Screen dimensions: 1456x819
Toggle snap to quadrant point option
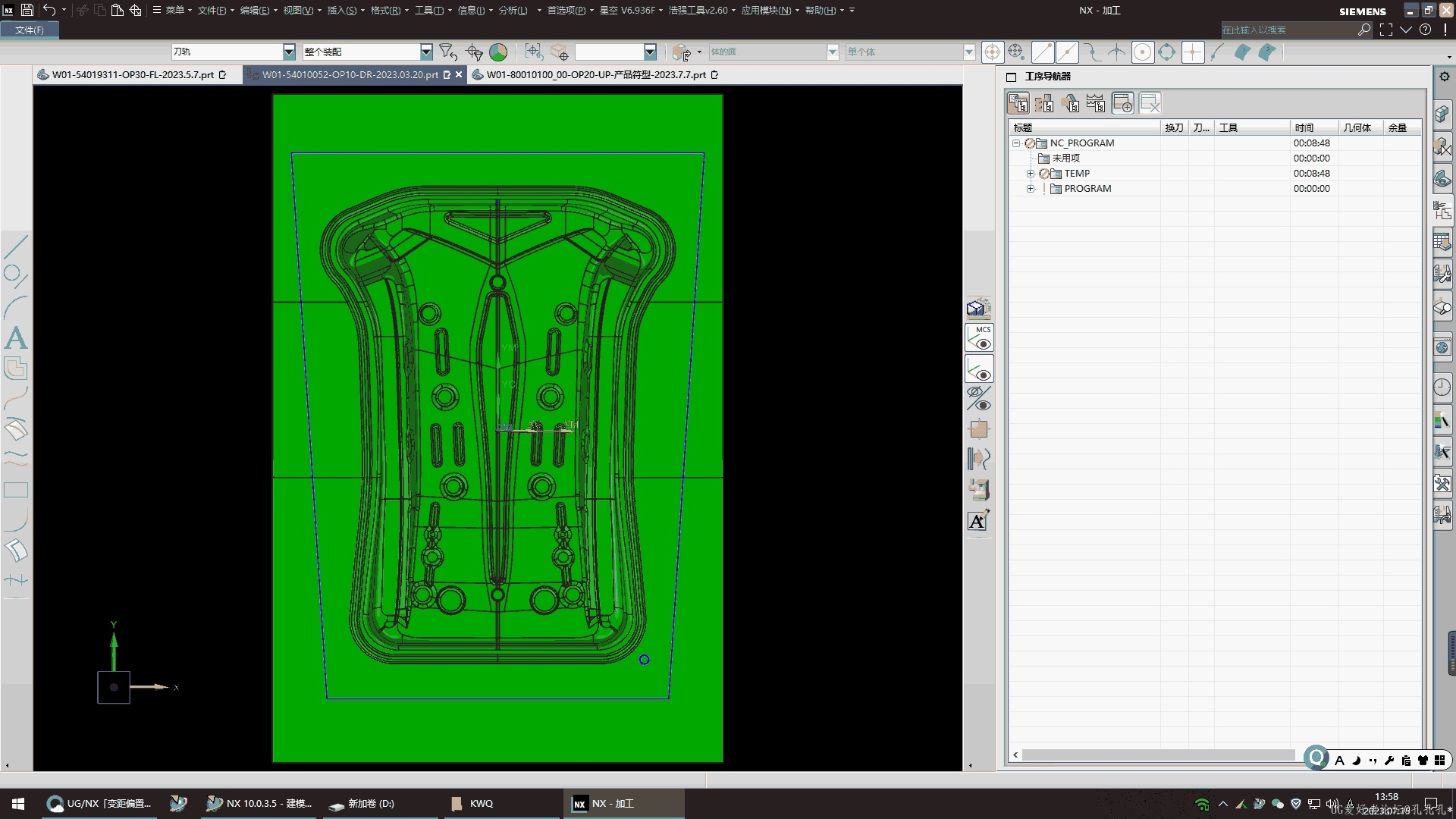[x=1167, y=52]
